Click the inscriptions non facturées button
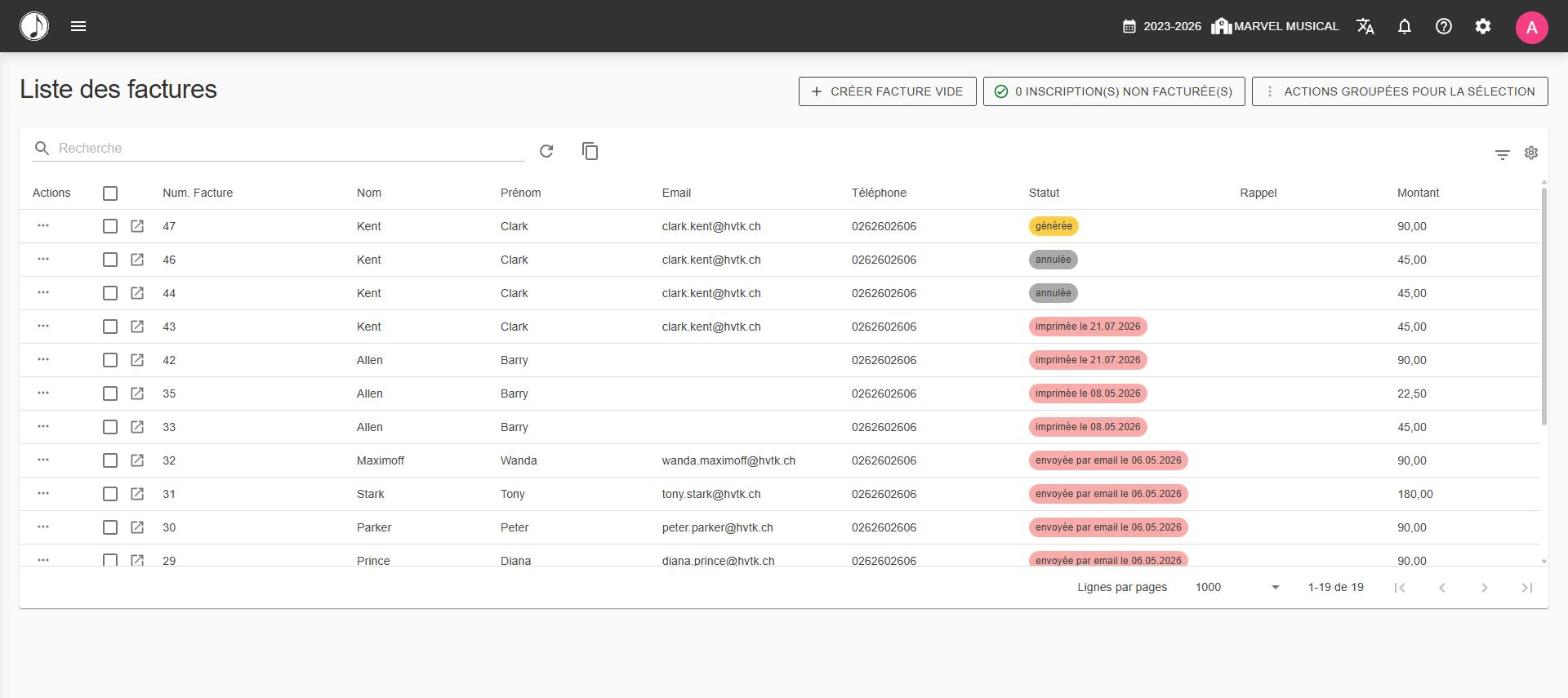 (1114, 91)
